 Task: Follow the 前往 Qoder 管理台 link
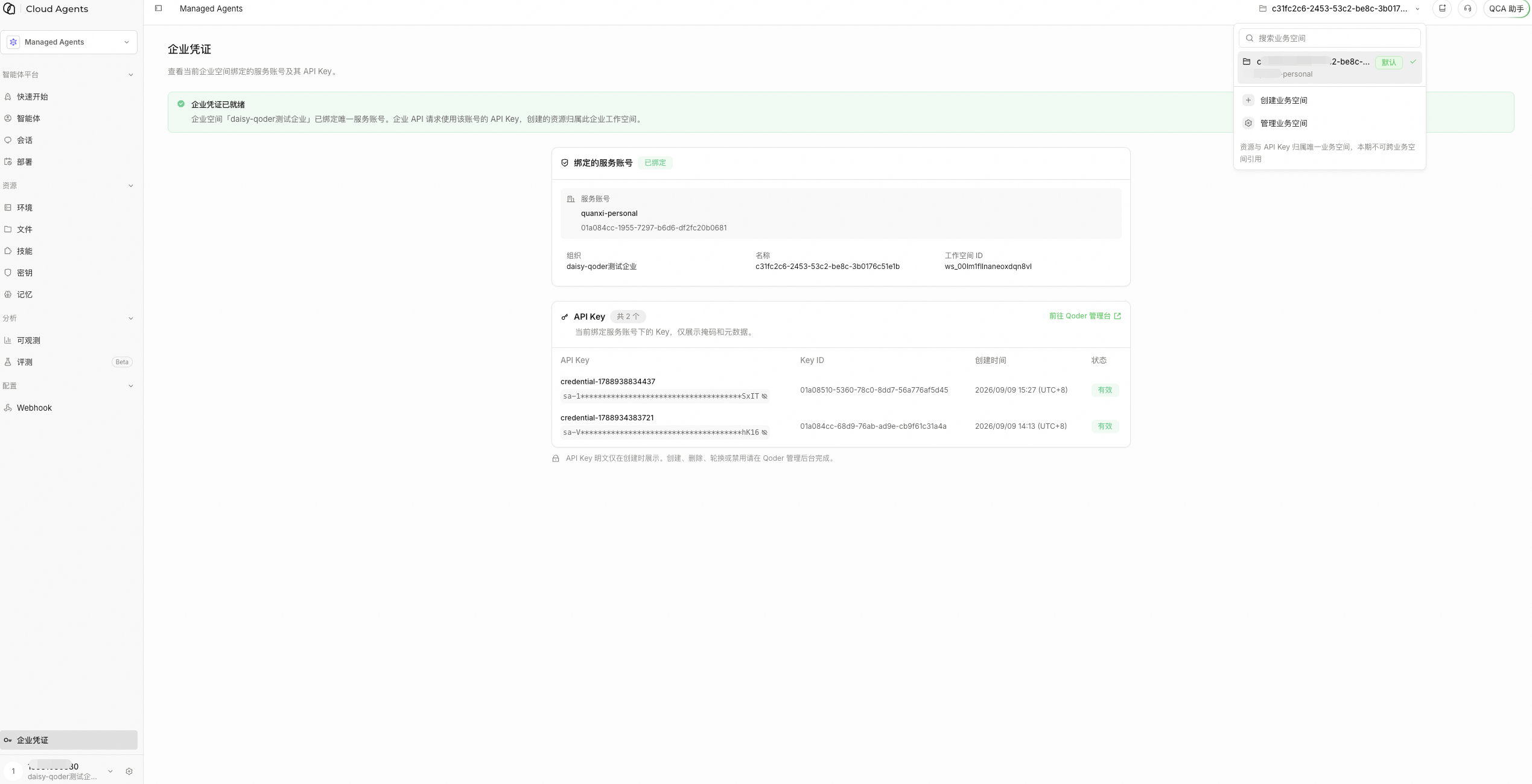(x=1085, y=316)
